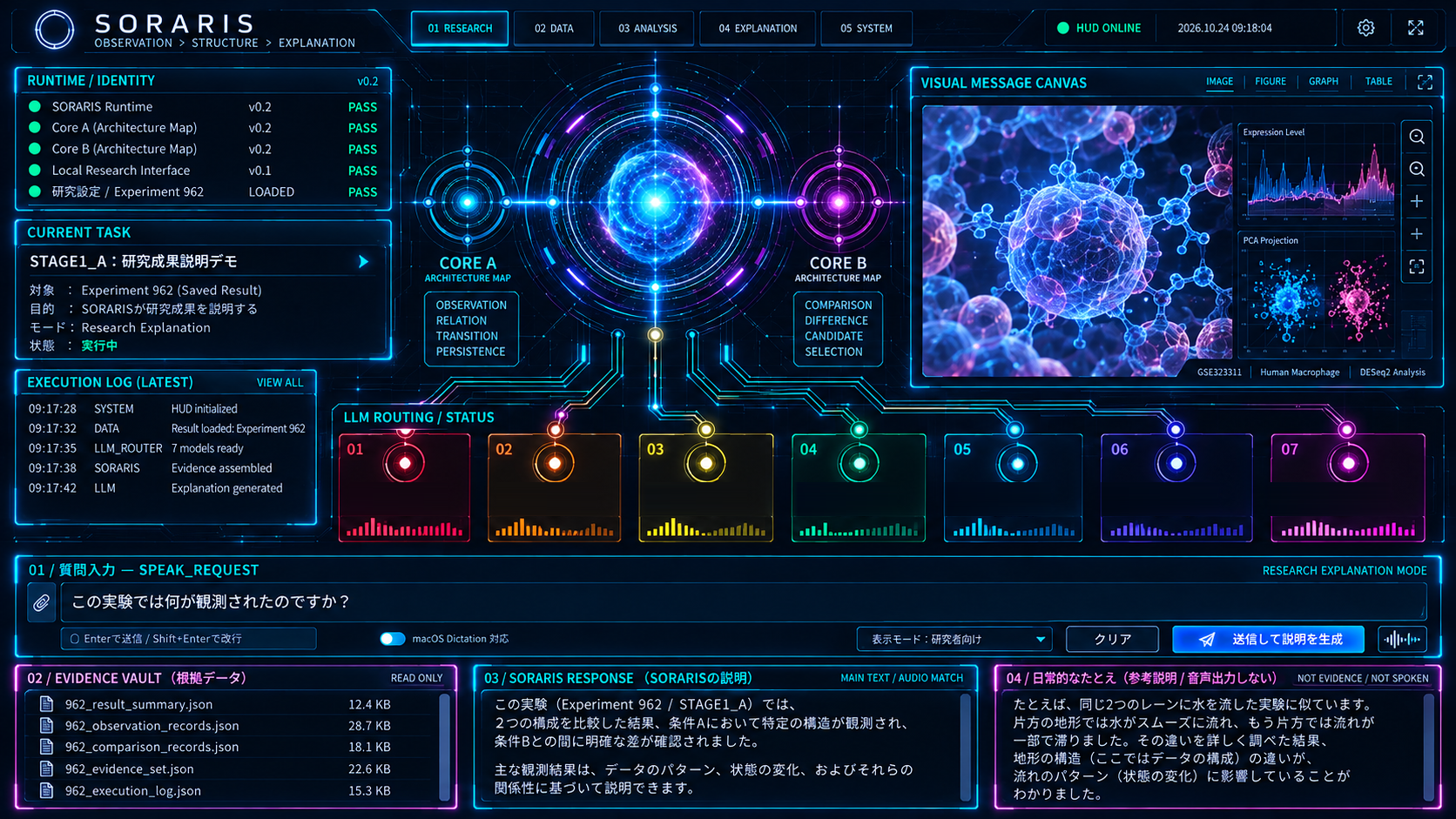
Task: Click the question input field
Action: tap(744, 602)
